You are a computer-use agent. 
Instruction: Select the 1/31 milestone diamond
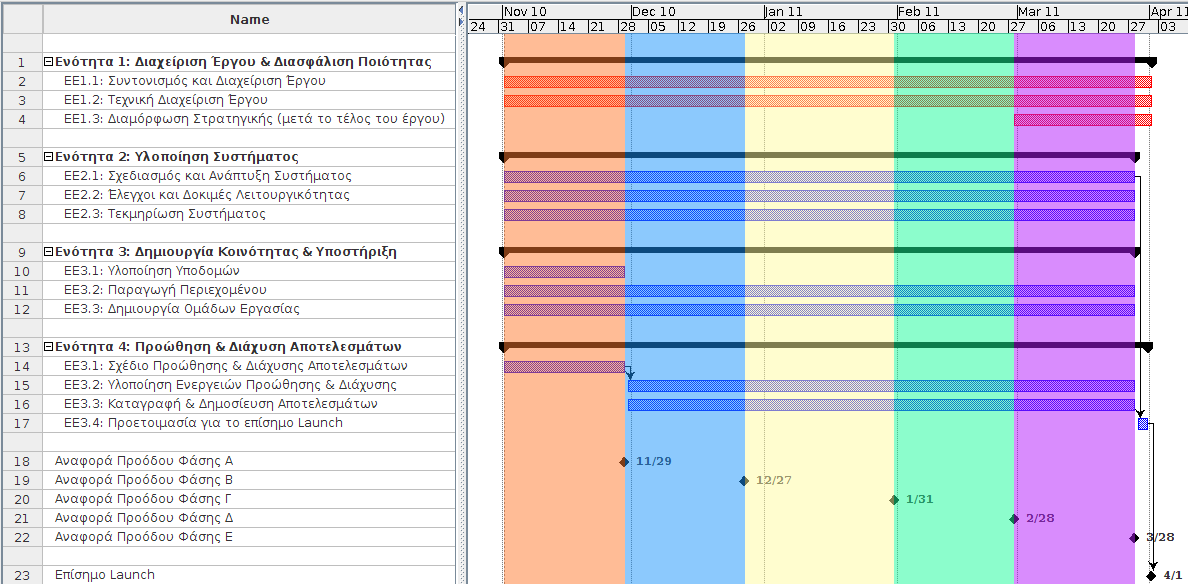(x=894, y=499)
